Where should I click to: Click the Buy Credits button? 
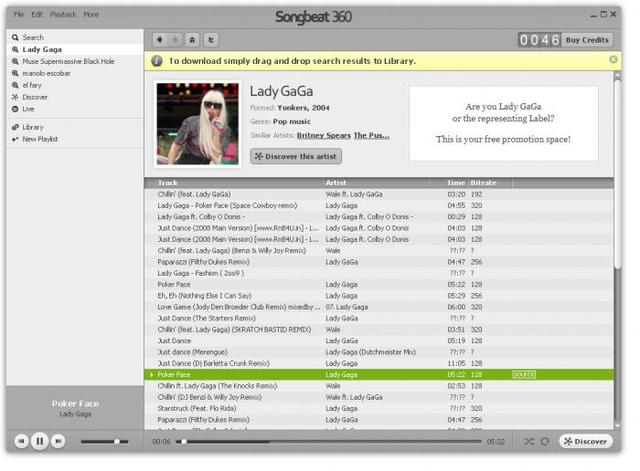click(587, 40)
